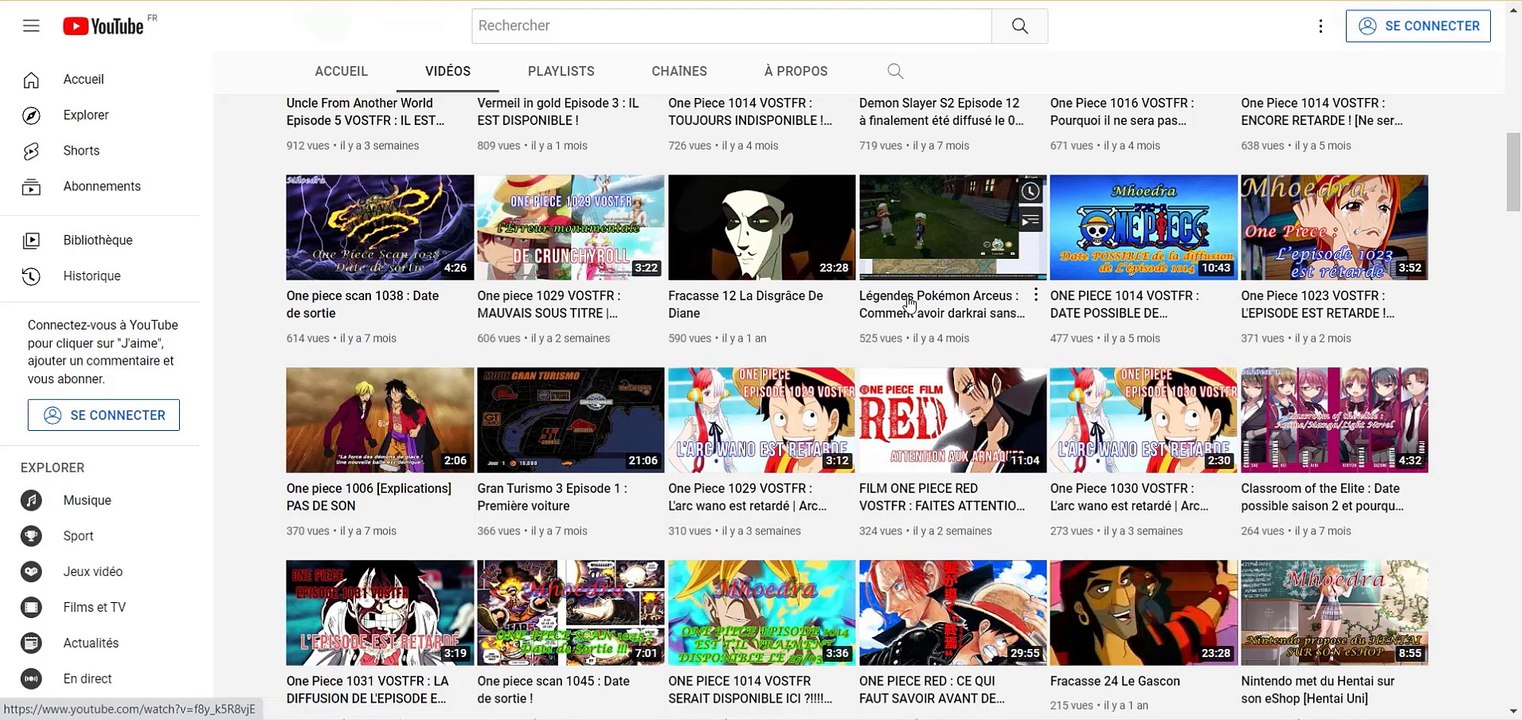Open Fracasse 12 La Disgrâce De Diane thumbnail
Screen dimensions: 1522x720
pyautogui.click(x=762, y=227)
